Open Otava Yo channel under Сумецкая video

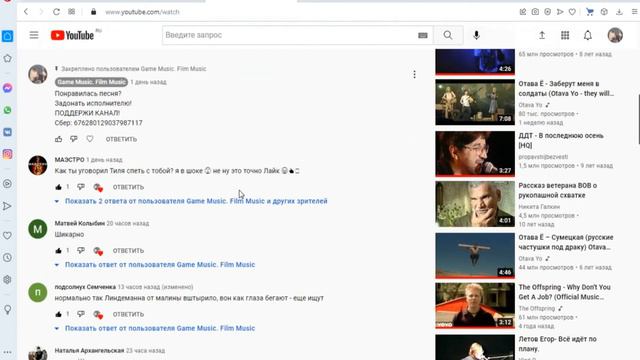[x=530, y=259]
